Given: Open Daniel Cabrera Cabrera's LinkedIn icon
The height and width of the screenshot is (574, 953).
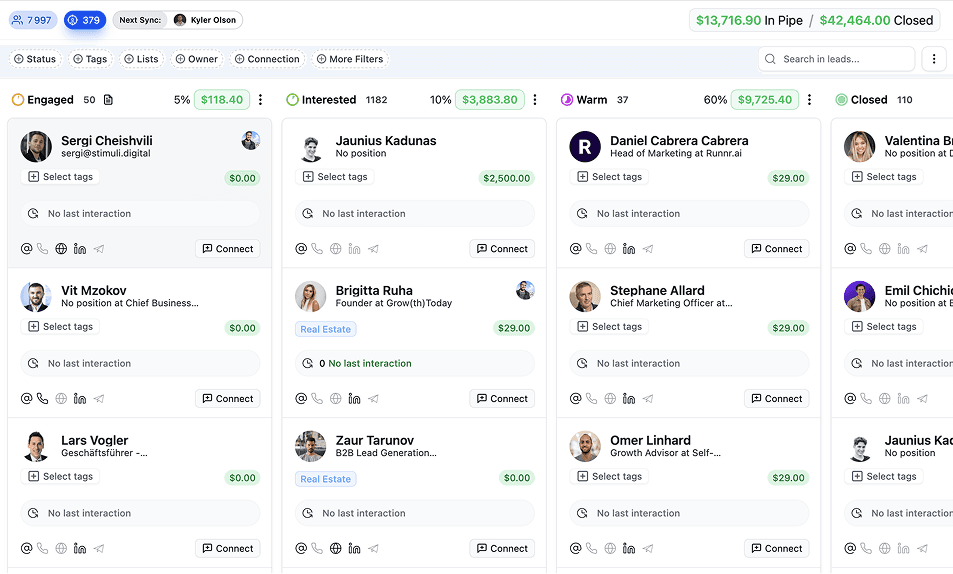Looking at the screenshot, I should click(629, 249).
